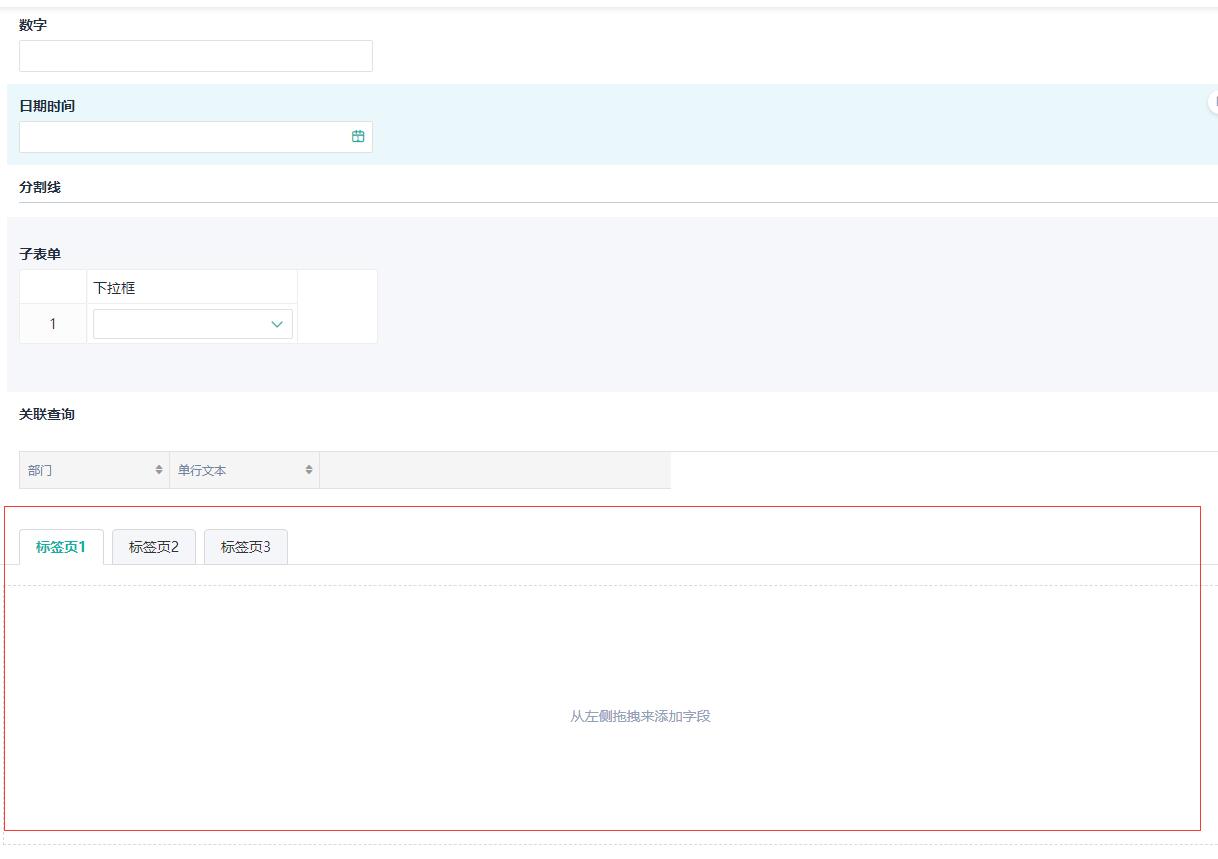Sort the 单行文本 column with its arrows
The image size is (1218, 859).
309,470
